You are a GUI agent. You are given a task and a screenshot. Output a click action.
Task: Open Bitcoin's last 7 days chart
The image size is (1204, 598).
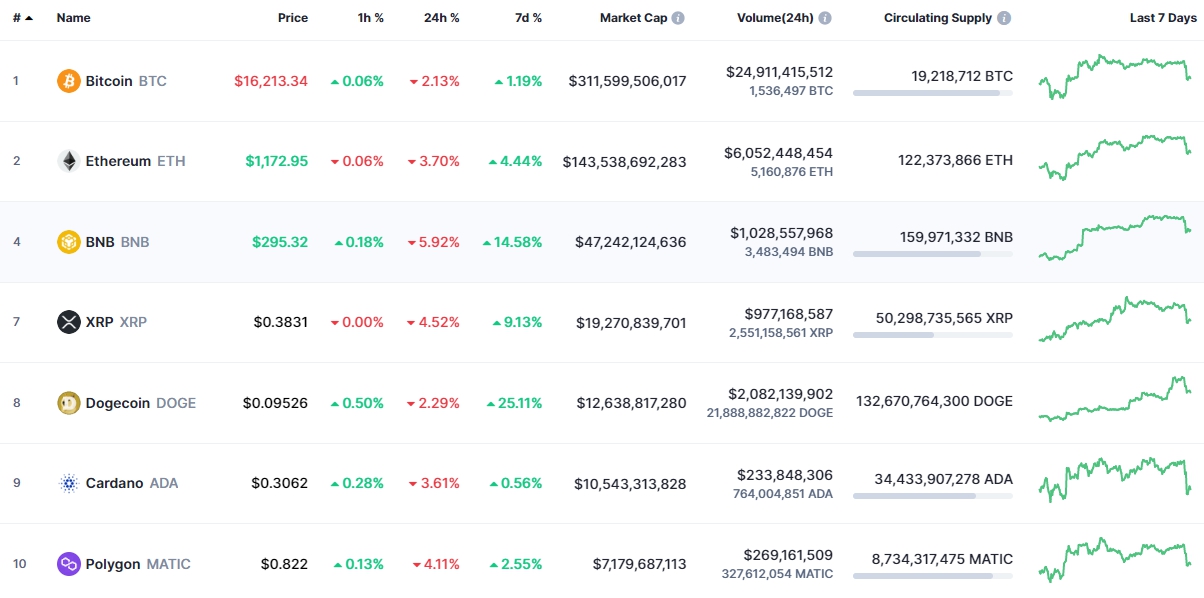click(1115, 77)
